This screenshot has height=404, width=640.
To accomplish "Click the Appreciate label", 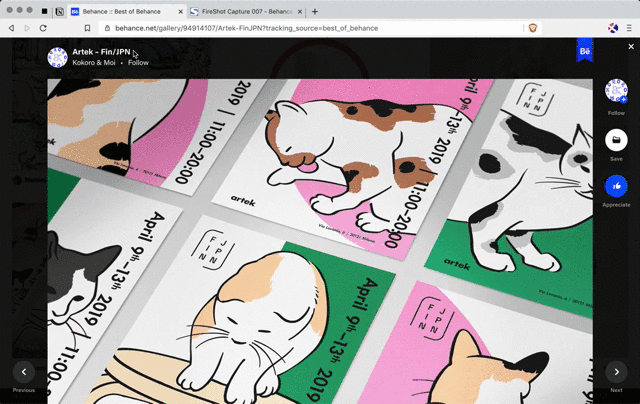I will [616, 205].
